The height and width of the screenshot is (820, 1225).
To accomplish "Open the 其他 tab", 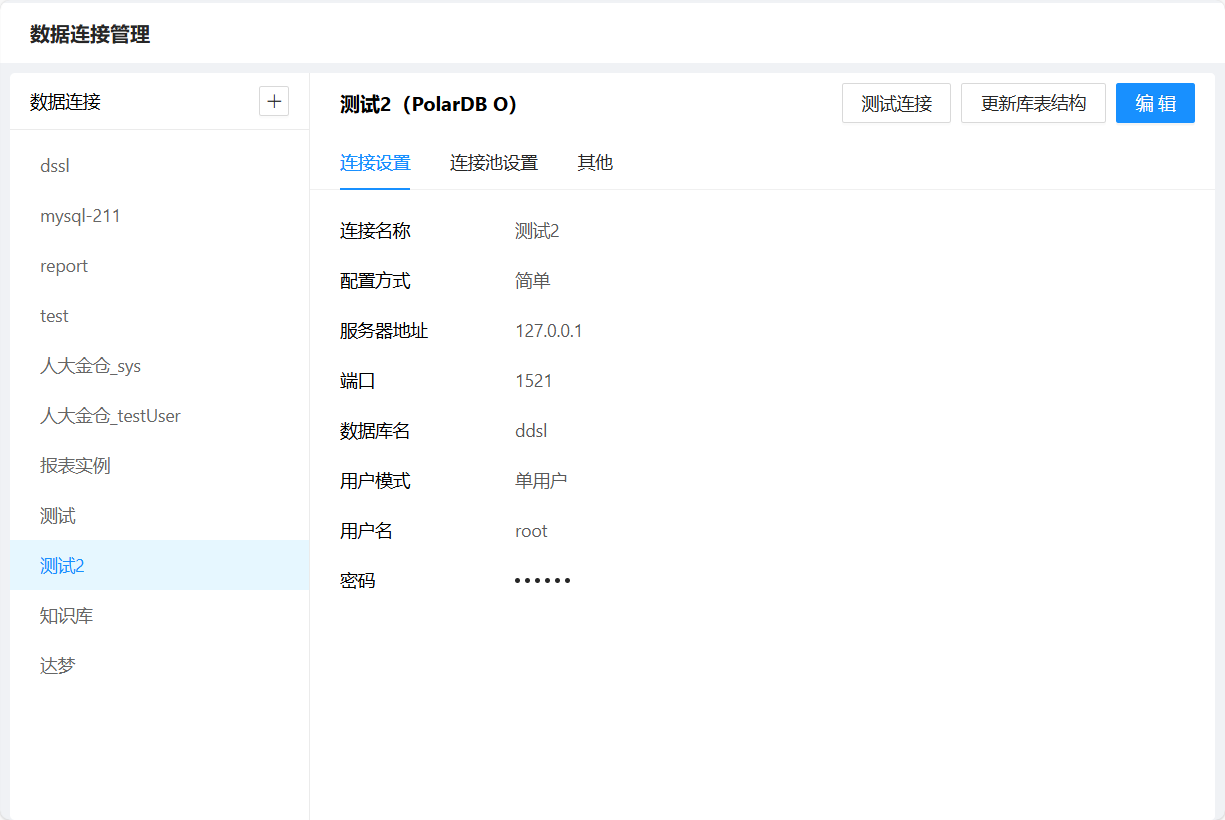I will coord(595,163).
